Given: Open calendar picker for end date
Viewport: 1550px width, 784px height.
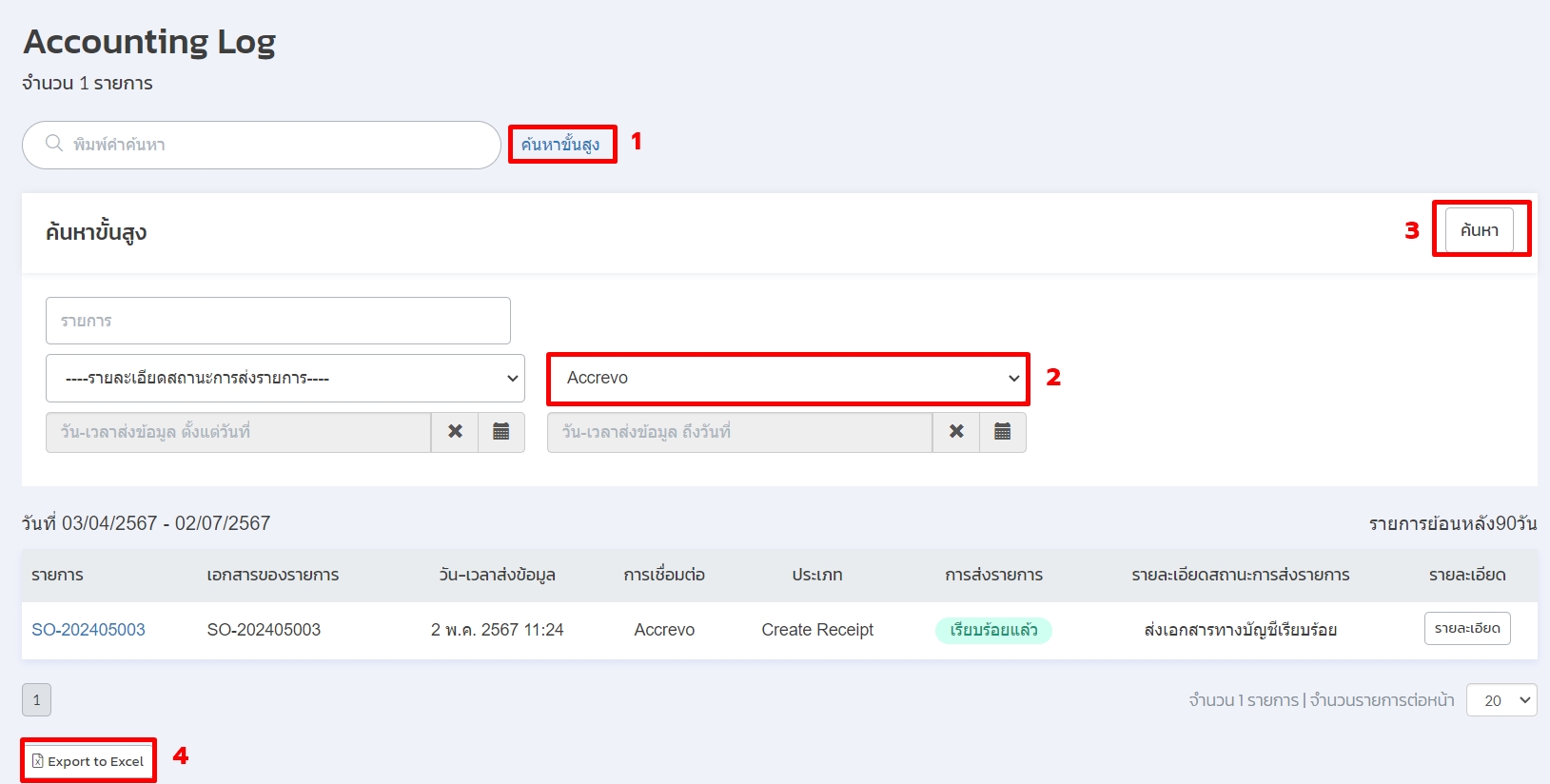Looking at the screenshot, I should [1003, 432].
